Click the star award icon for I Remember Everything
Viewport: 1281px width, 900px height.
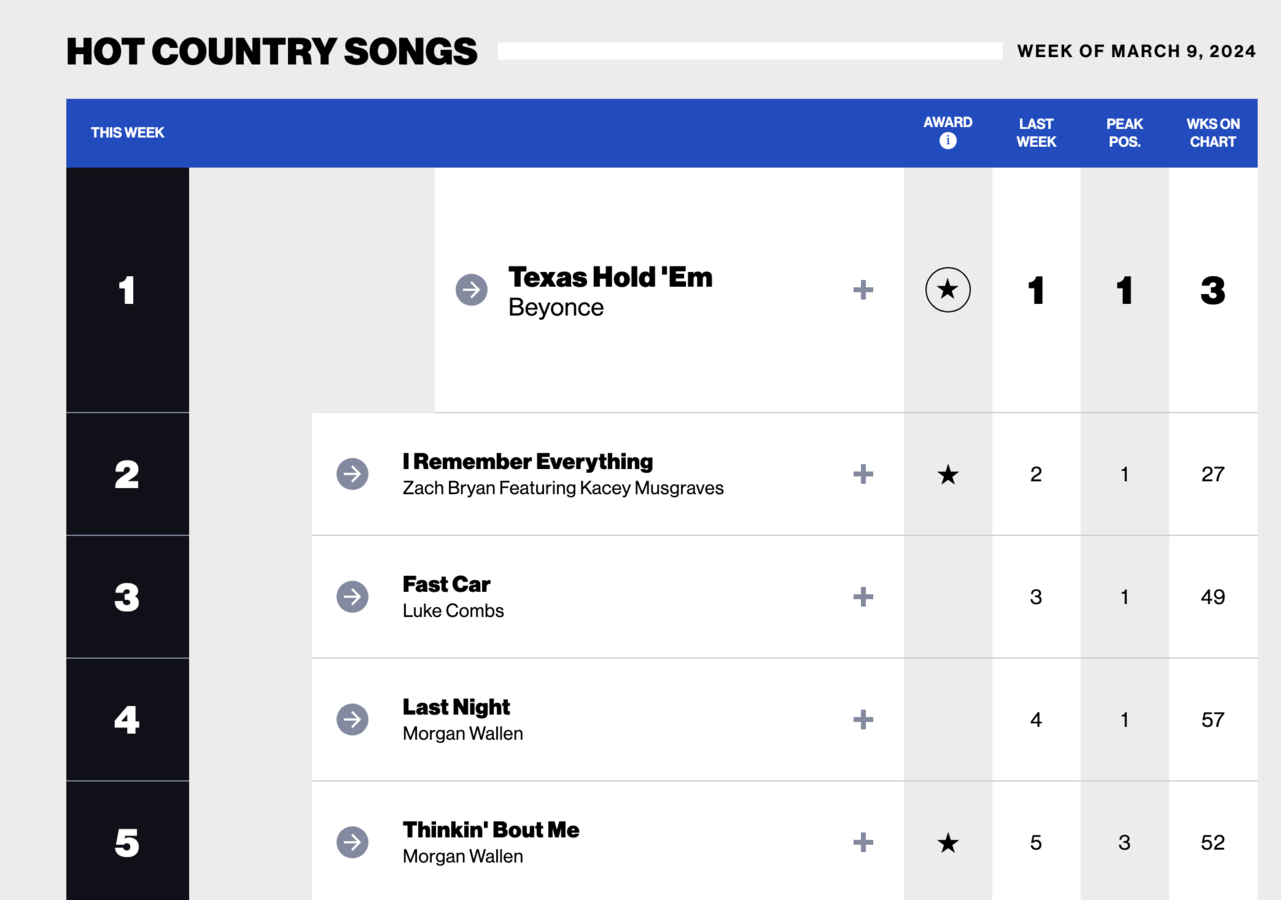click(948, 475)
